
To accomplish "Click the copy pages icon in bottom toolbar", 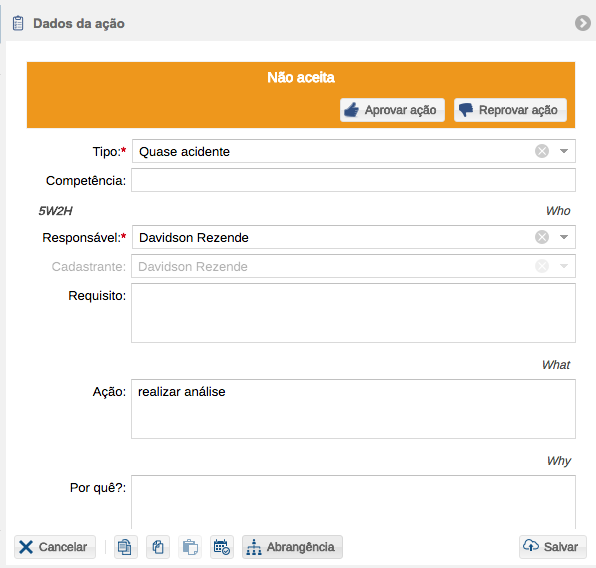I will coord(158,547).
